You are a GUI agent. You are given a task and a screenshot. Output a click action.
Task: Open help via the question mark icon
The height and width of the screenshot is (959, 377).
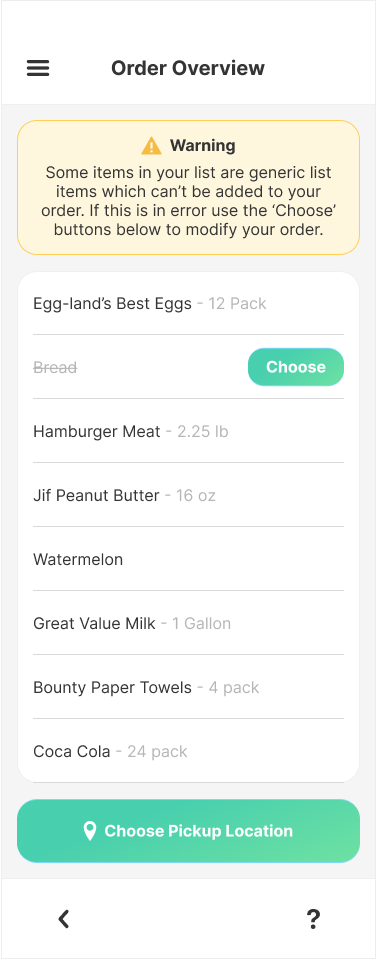click(x=313, y=919)
